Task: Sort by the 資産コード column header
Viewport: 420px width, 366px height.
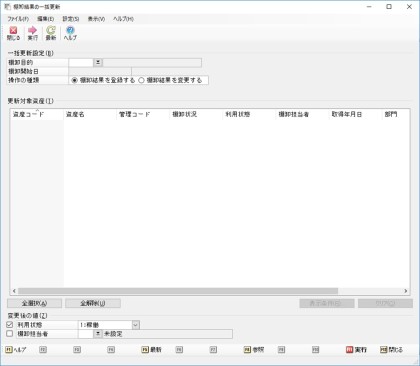Action: 37,114
